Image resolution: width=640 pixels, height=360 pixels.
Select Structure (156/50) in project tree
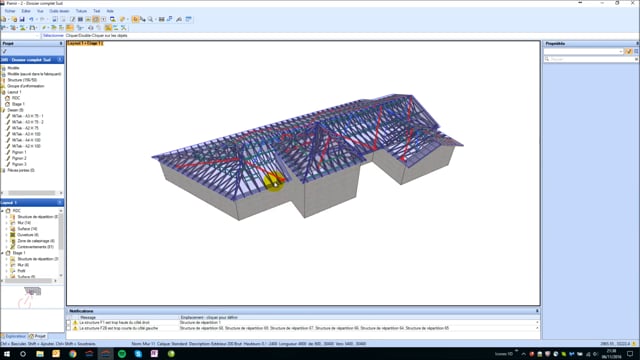pyautogui.click(x=22, y=80)
